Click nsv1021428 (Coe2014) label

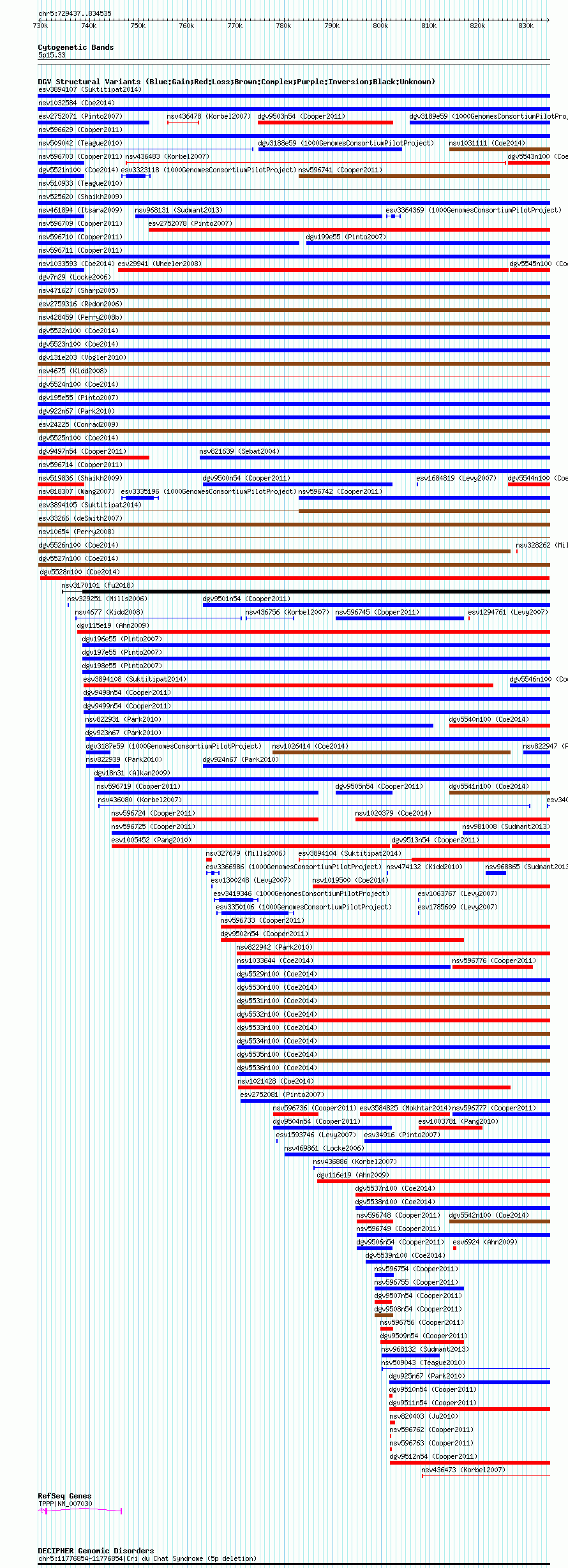point(276,1081)
